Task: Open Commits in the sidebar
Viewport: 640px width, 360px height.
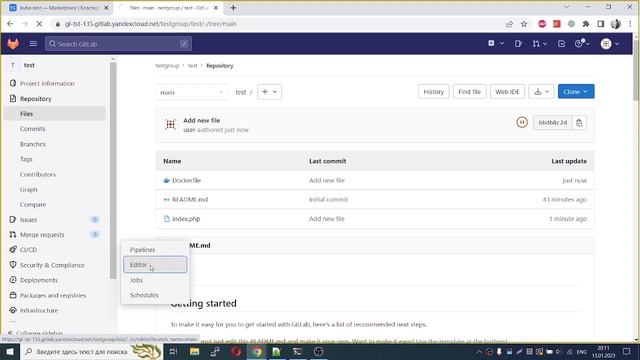Action: pos(32,129)
